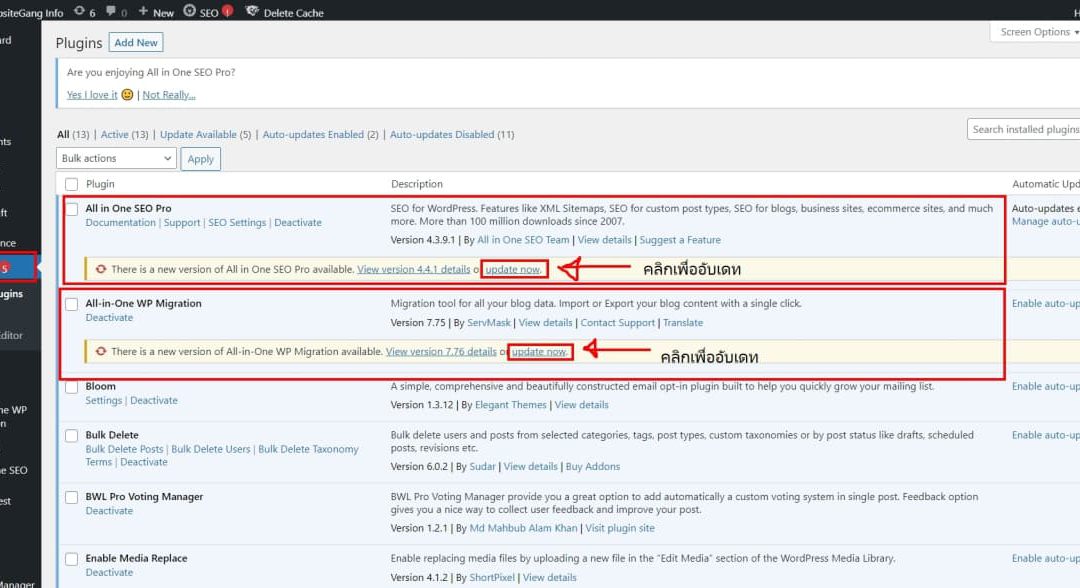
Task: Check the Bulk Delete plugin checkbox
Action: tap(72, 435)
